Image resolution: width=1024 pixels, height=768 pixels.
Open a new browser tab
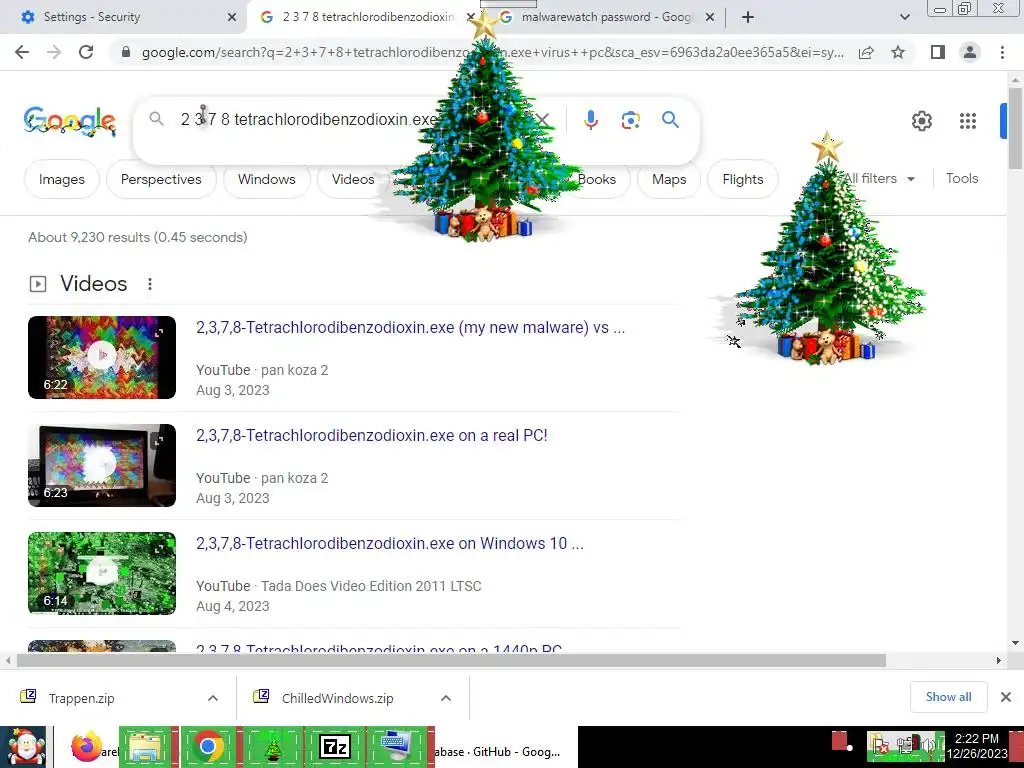pyautogui.click(x=748, y=17)
